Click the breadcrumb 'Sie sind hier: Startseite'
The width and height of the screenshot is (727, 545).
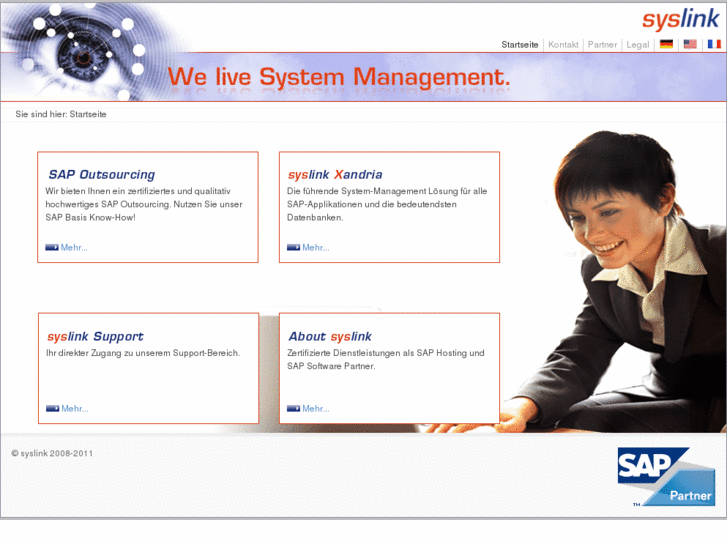tap(61, 114)
